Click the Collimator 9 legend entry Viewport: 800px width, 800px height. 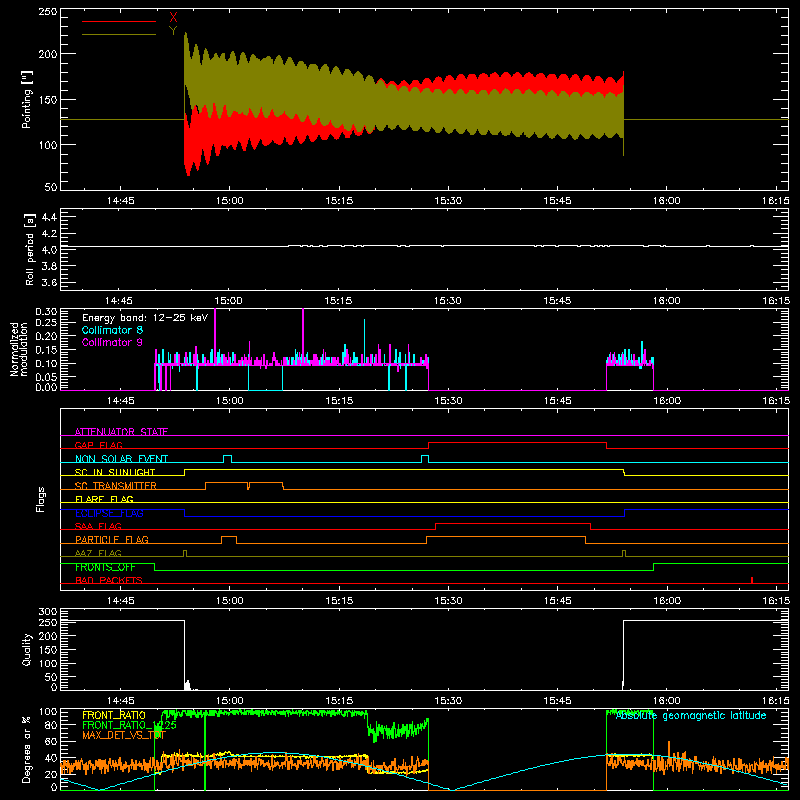pos(112,342)
